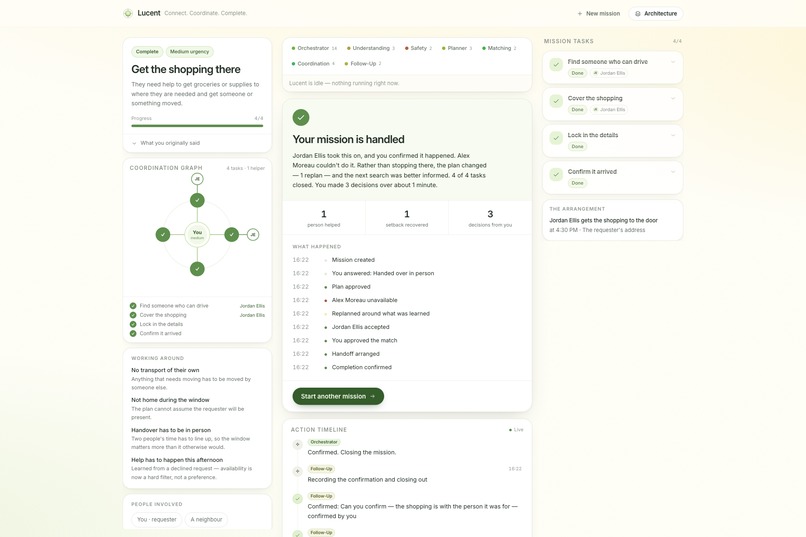Expand the Cover the shopping task card
Screen dimensions: 806x537
pos(673,98)
